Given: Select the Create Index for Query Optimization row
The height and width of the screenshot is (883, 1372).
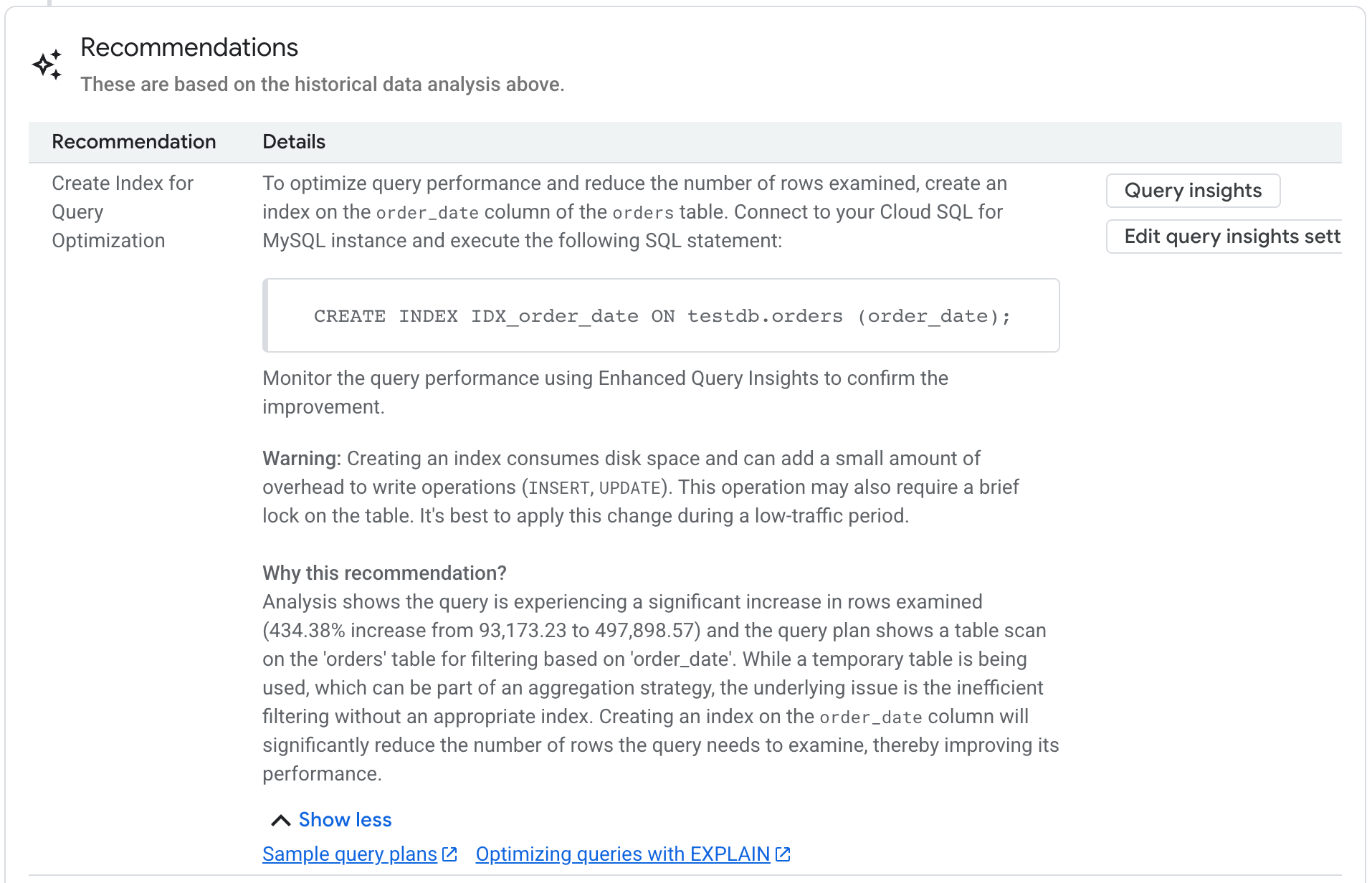Looking at the screenshot, I should [x=122, y=211].
